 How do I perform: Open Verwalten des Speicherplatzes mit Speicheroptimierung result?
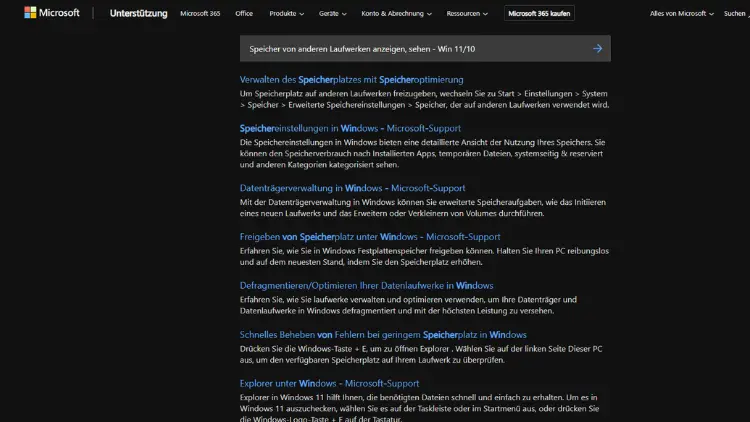click(351, 79)
